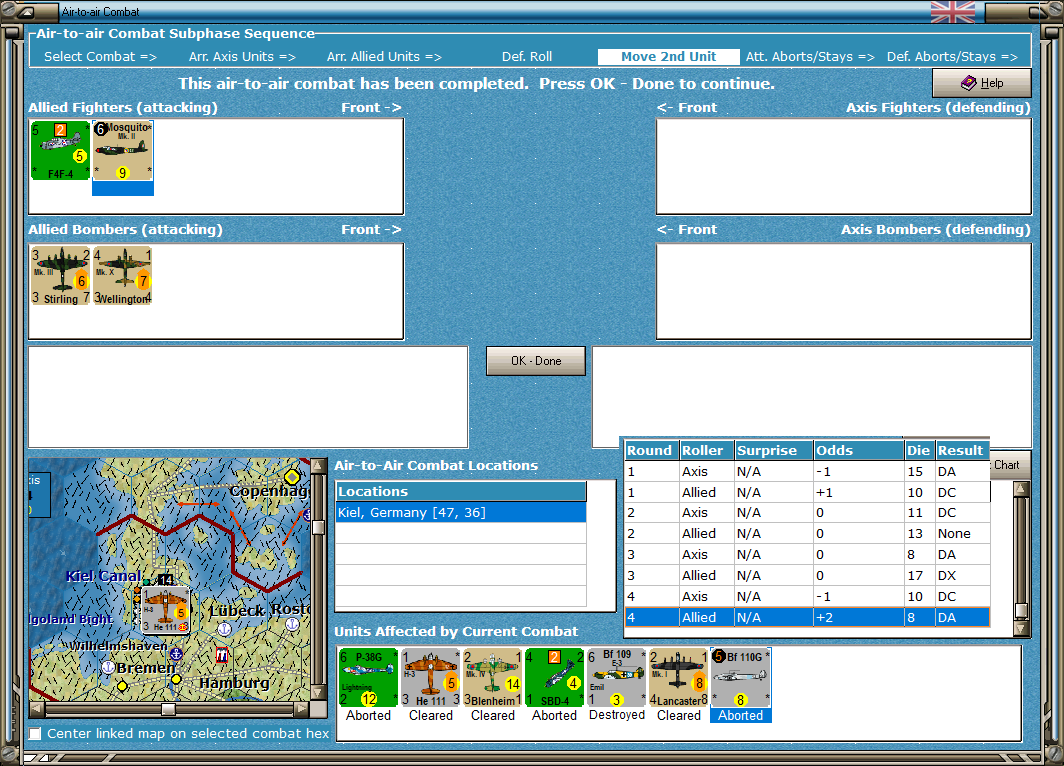Select the aborted SBD-4 counter
This screenshot has width=1064, height=766.
[554, 678]
